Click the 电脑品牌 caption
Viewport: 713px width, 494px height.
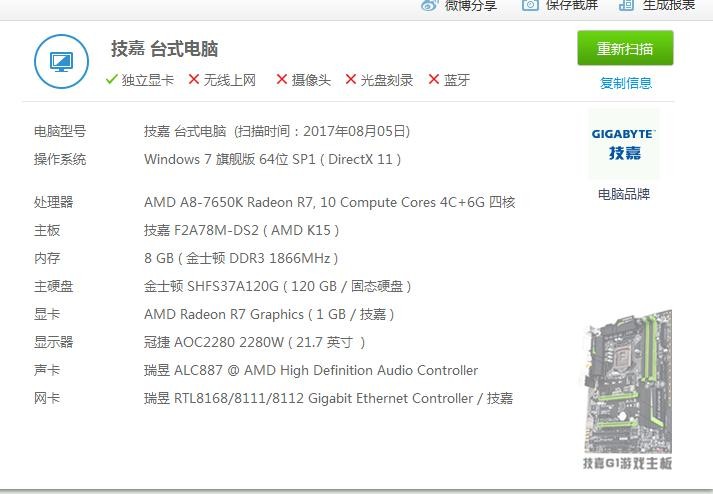tap(624, 194)
